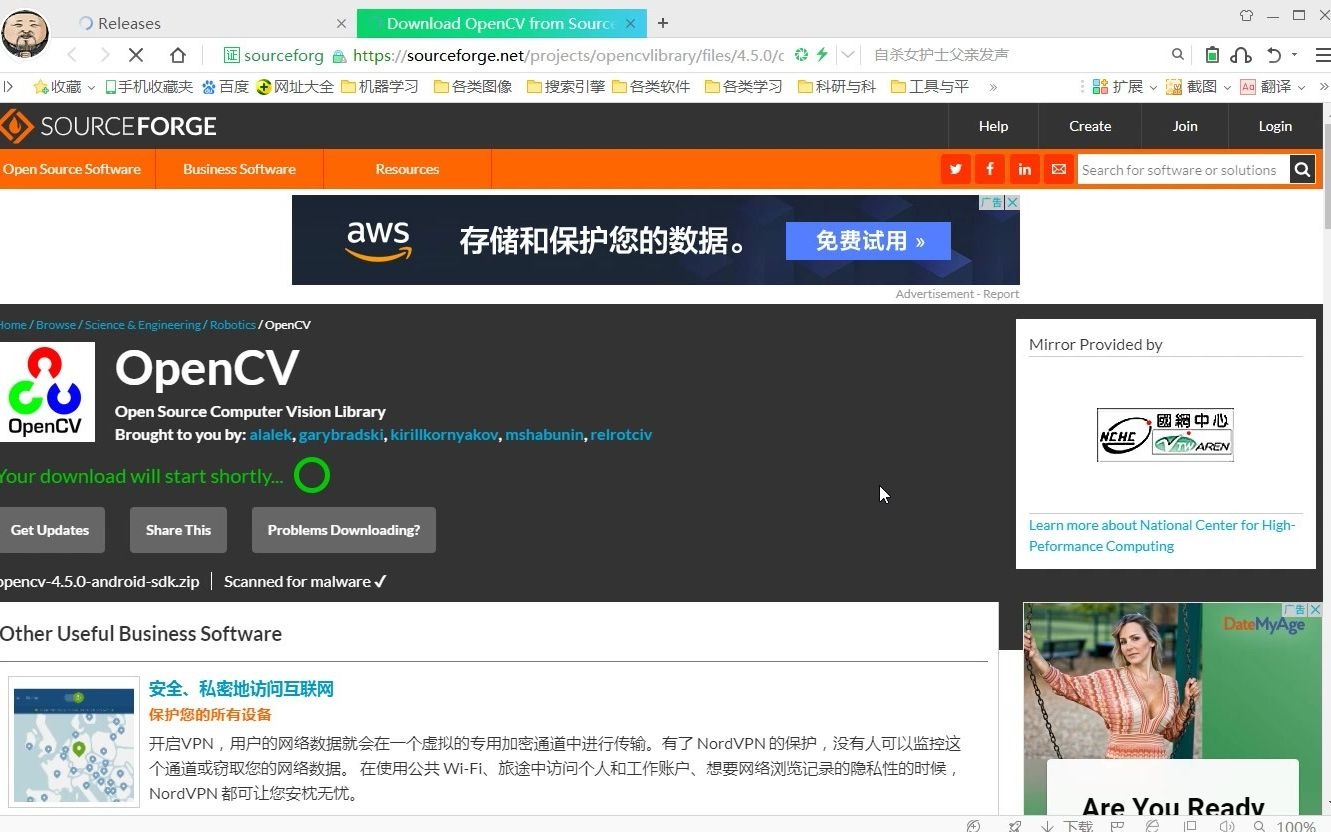Open the garybradski profile link
Viewport: 1331px width, 832px height.
click(x=341, y=435)
